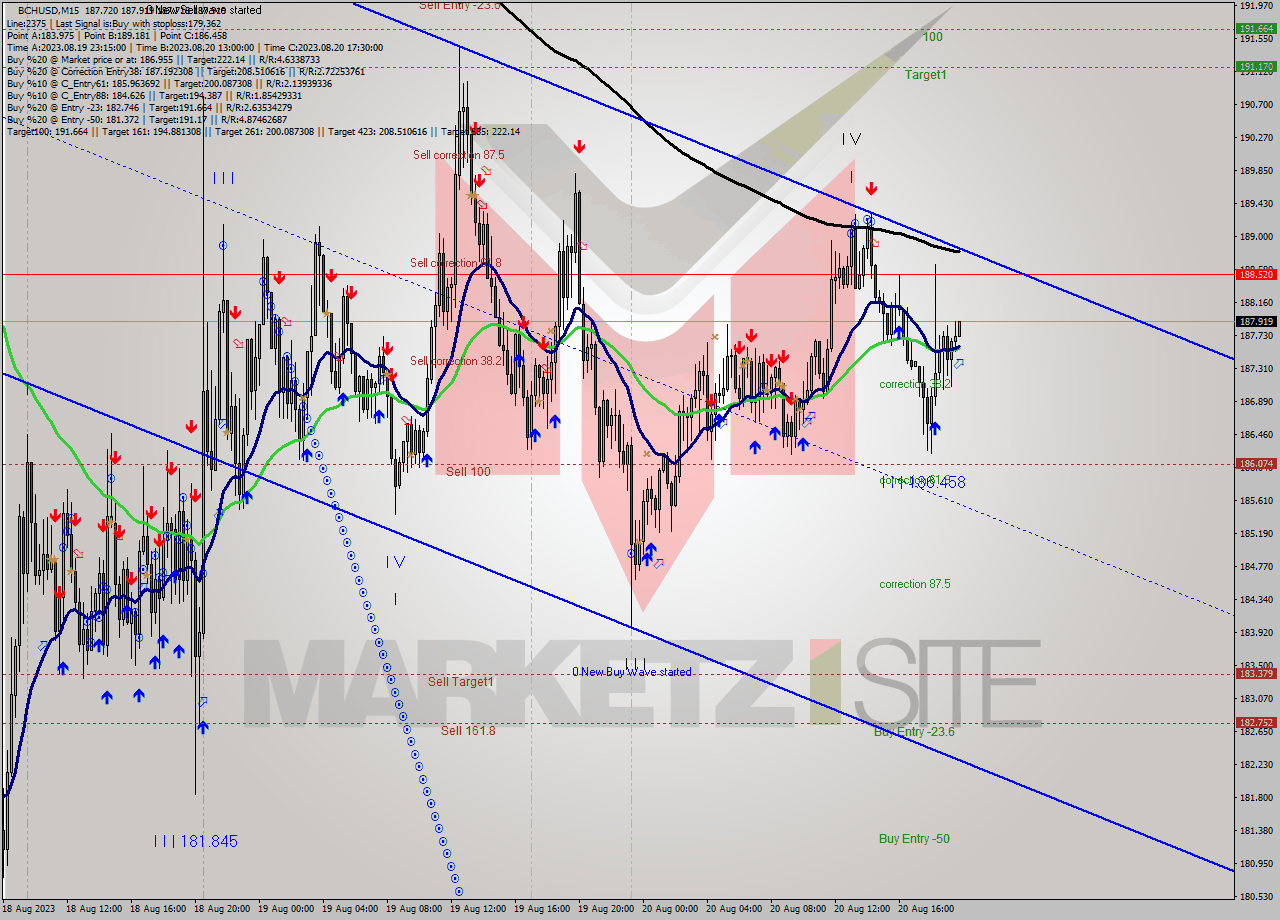Click the 191.970 price axis value
1280x920 pixels.
1255,6
